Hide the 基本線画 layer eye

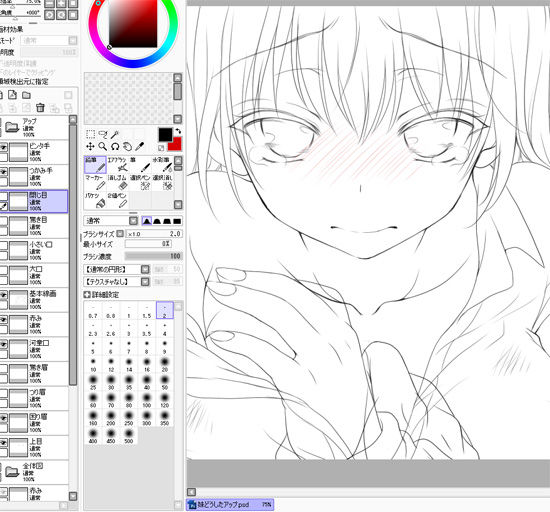tap(3, 295)
